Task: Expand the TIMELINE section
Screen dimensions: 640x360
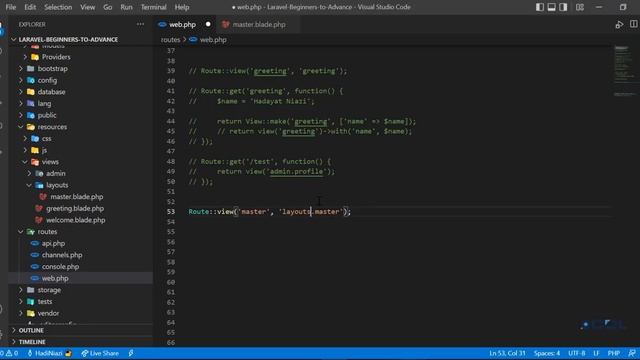Action: [32, 342]
